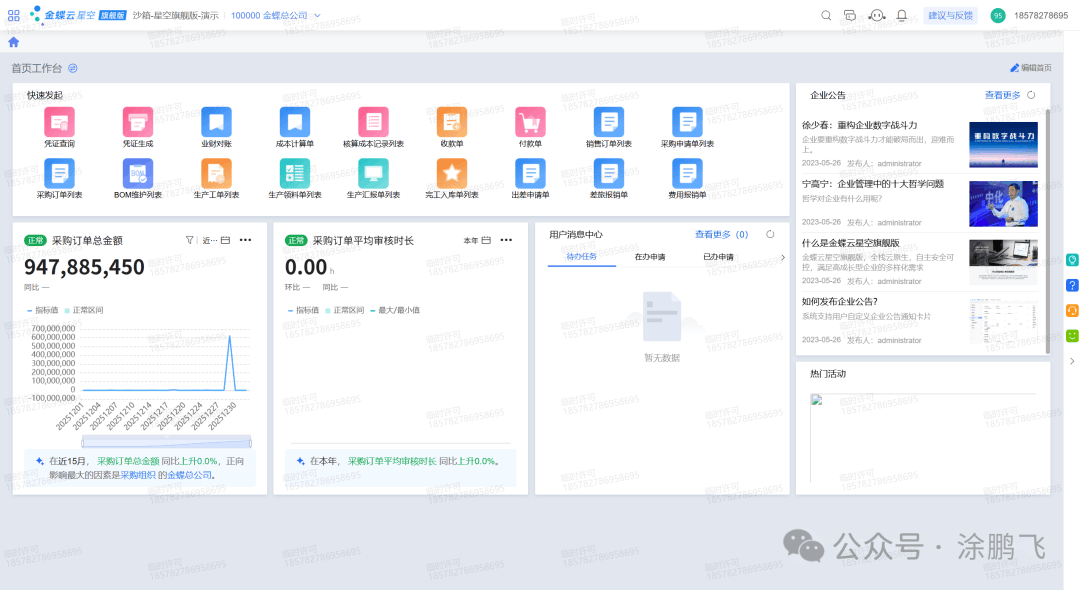
Task: Open the apps grid menu icon
Action: 13,15
